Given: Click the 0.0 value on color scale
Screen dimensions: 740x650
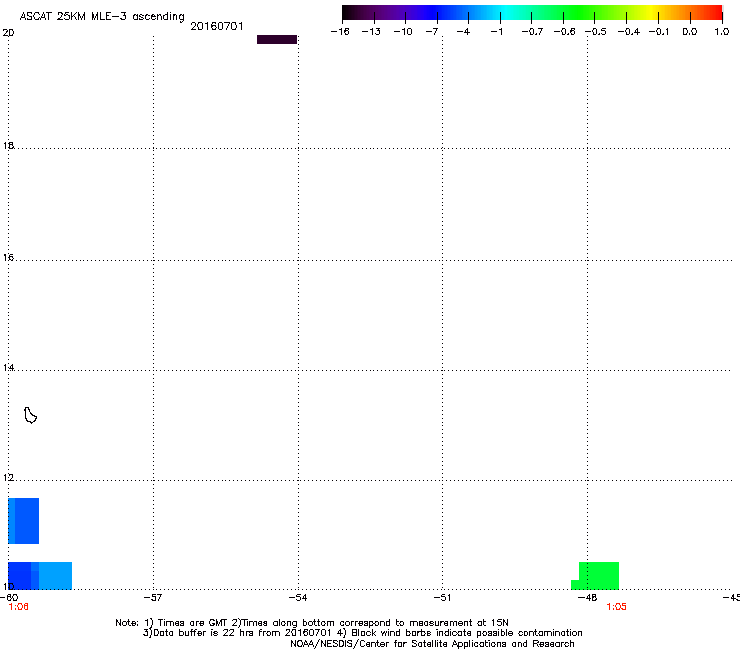Looking at the screenshot, I should 690,32.
